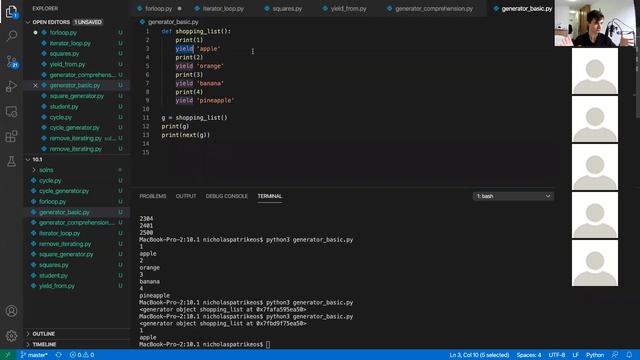The width and height of the screenshot is (640, 360).
Task: Open yield_from.py in 10.1 folder
Action: [57, 286]
